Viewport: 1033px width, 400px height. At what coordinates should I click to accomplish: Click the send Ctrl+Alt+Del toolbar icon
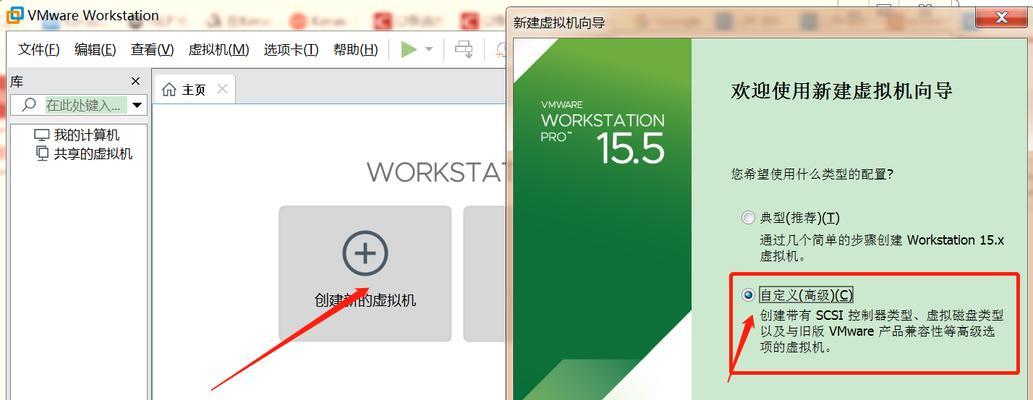coord(464,49)
